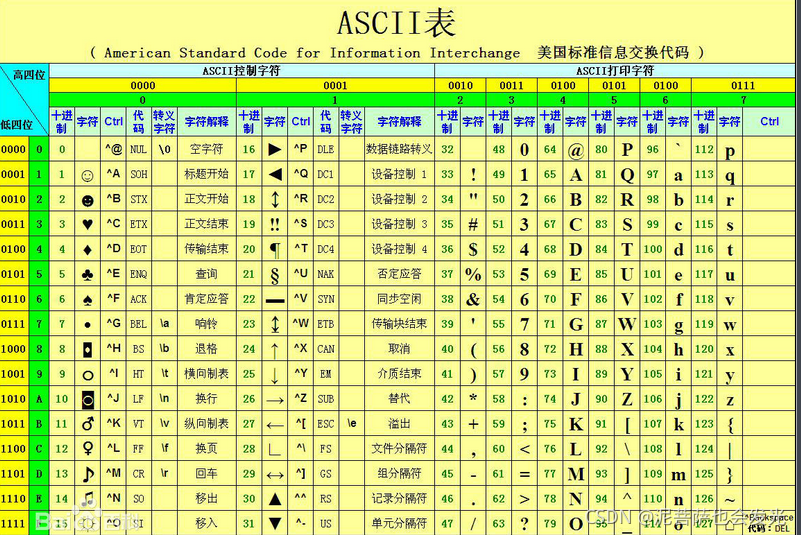Click the 'CAN' code cell
This screenshot has height=535, width=801.
(x=325, y=350)
